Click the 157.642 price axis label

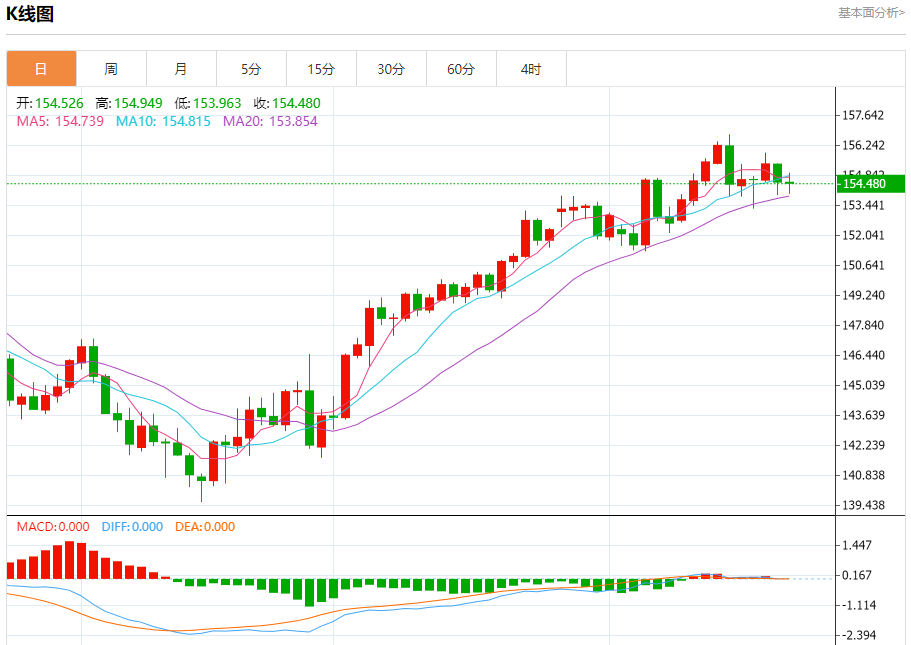tap(863, 115)
